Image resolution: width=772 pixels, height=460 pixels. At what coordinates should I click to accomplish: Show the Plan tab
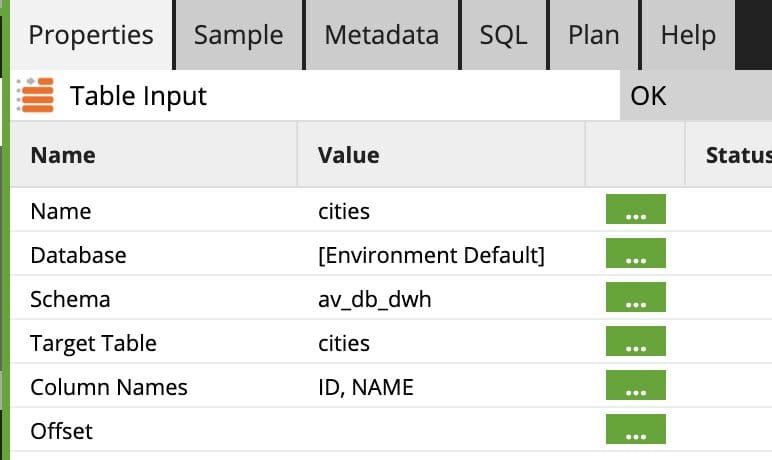point(593,36)
